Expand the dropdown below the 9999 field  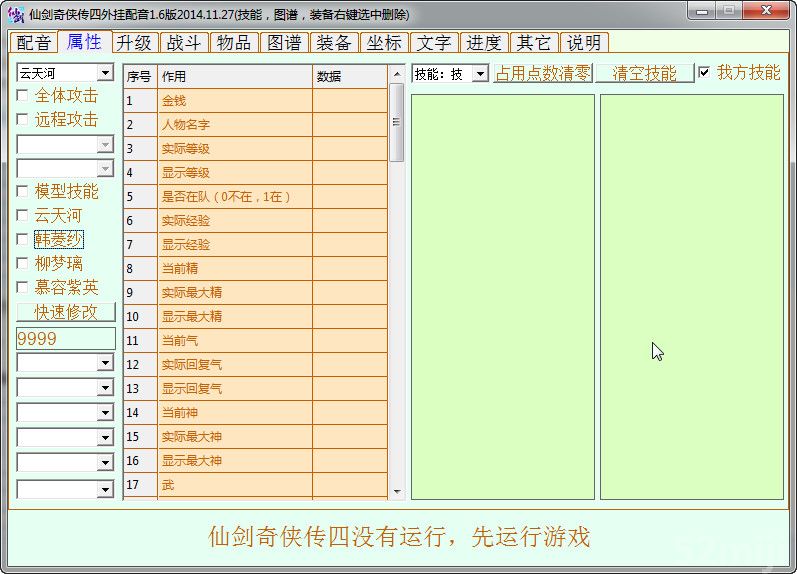coord(105,363)
